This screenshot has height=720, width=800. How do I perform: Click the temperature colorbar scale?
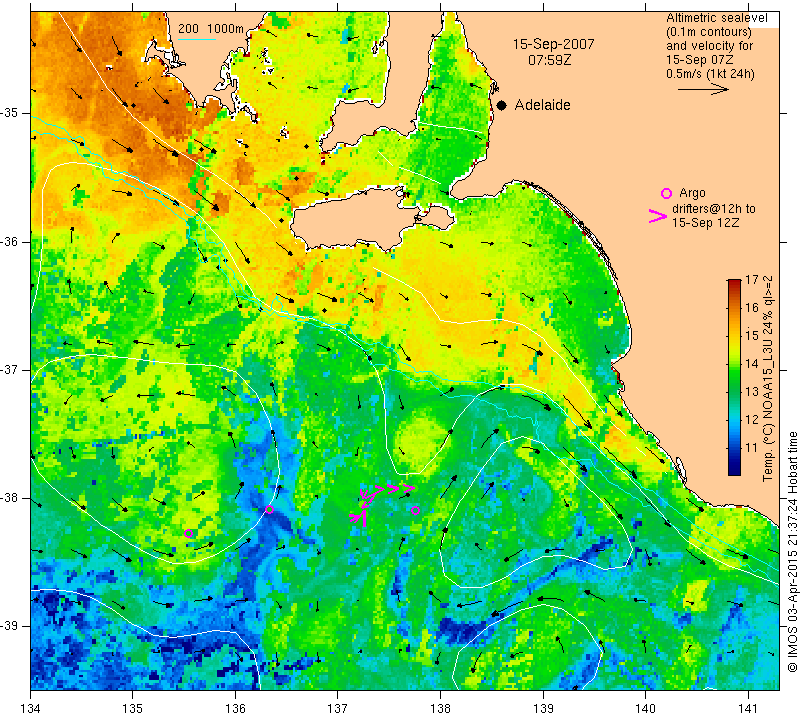(x=734, y=377)
